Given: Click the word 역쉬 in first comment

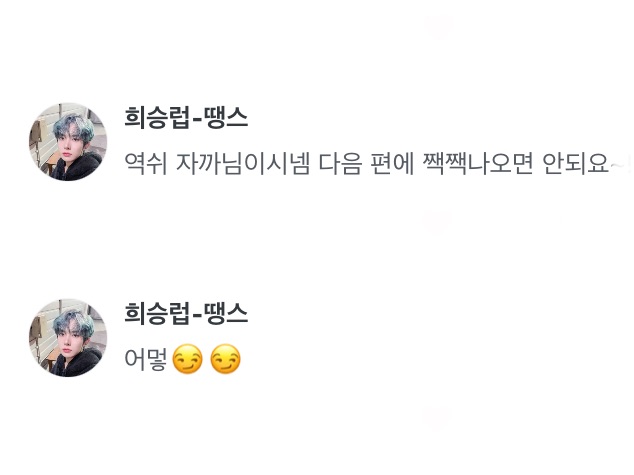Looking at the screenshot, I should click(146, 164).
